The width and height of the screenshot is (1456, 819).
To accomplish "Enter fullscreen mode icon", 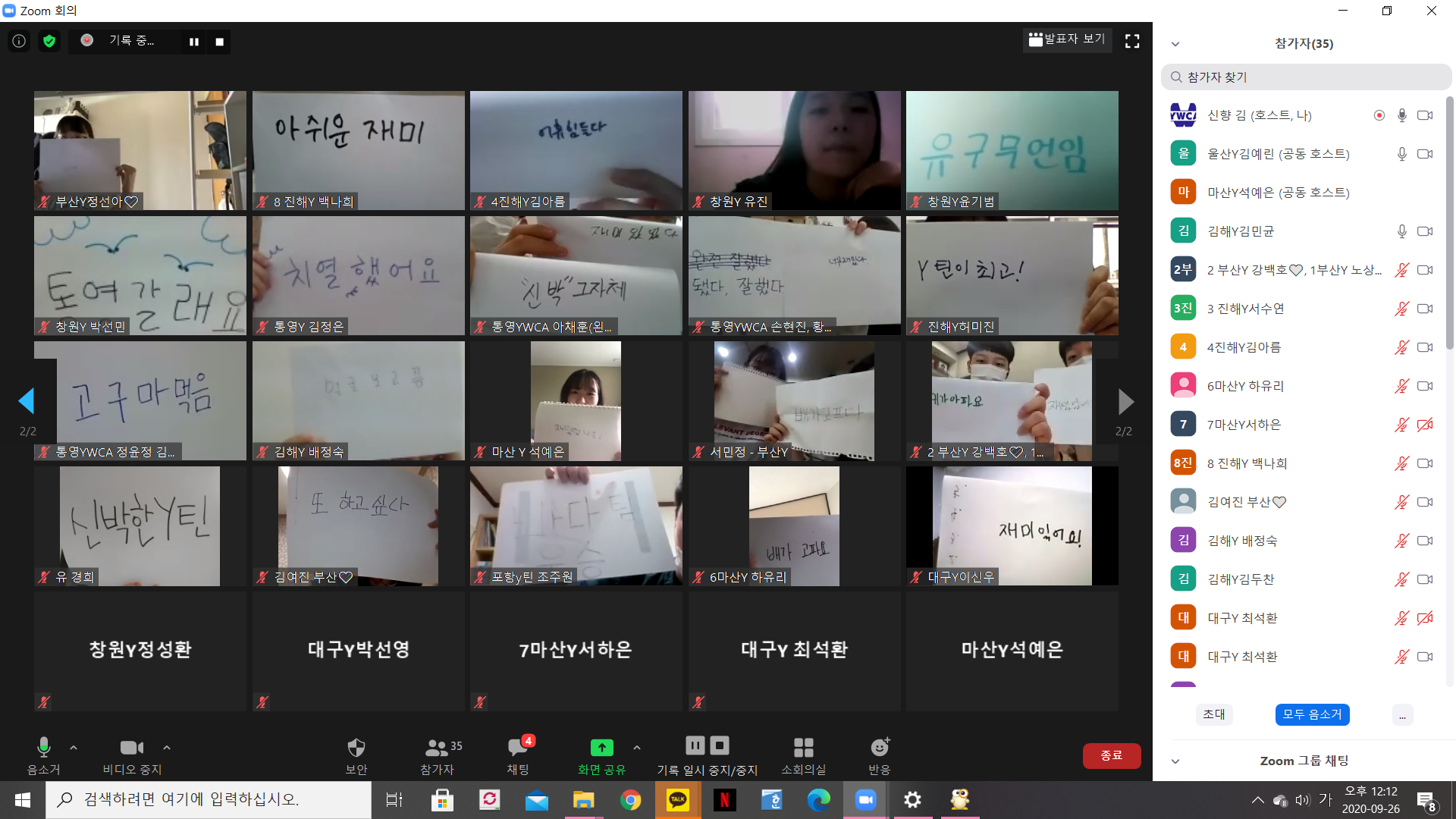I will [1132, 41].
